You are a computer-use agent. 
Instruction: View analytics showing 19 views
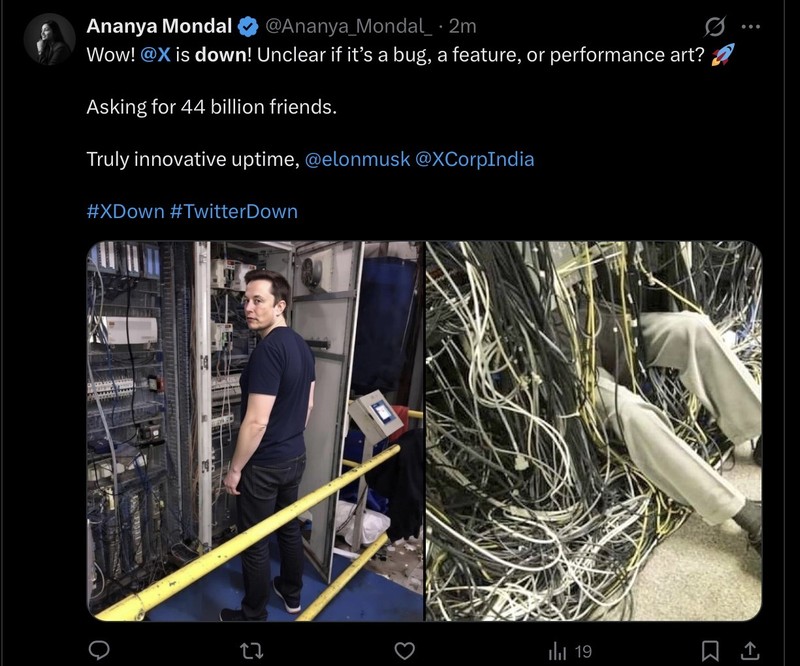pos(564,648)
